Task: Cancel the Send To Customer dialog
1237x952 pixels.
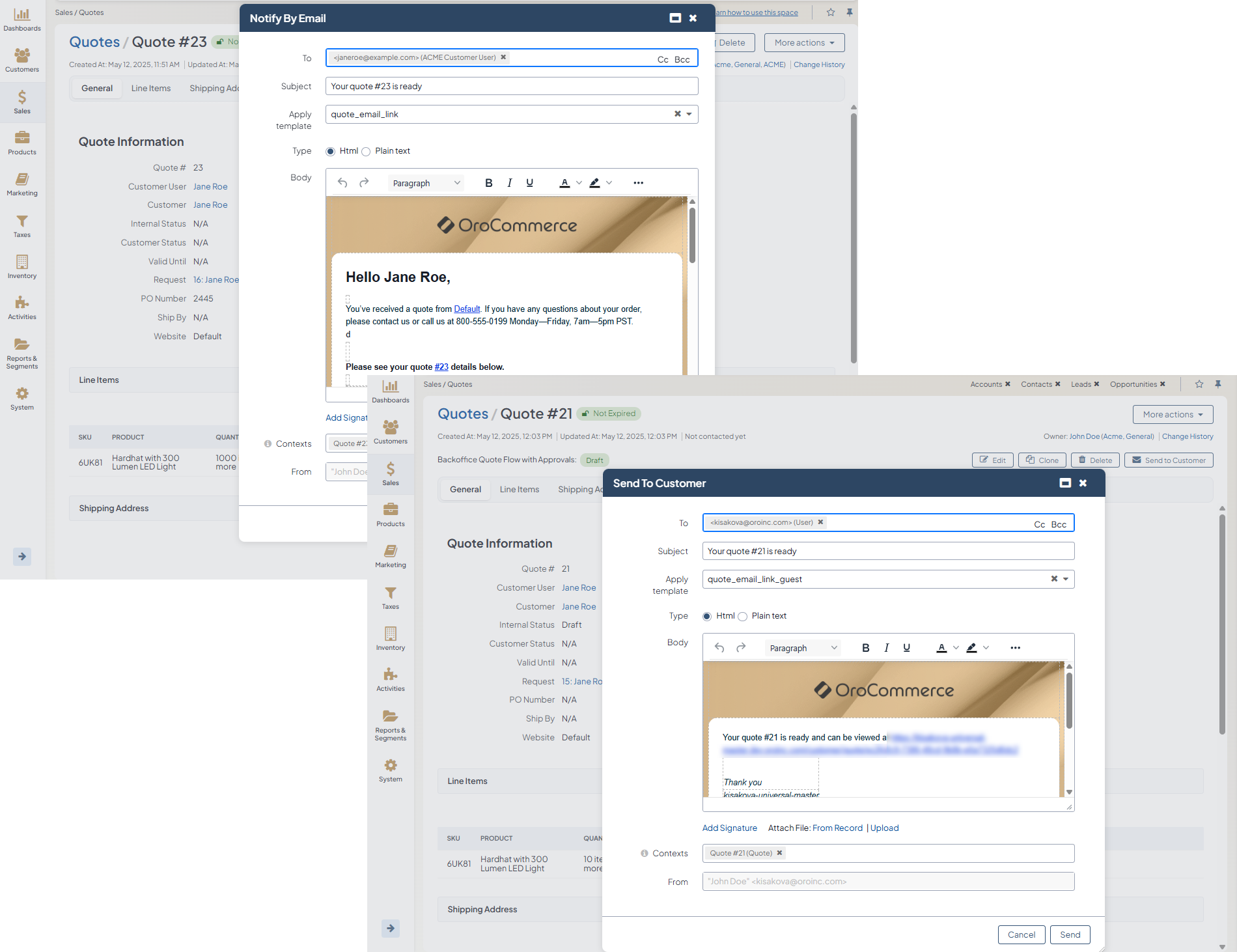Action: coord(1022,934)
